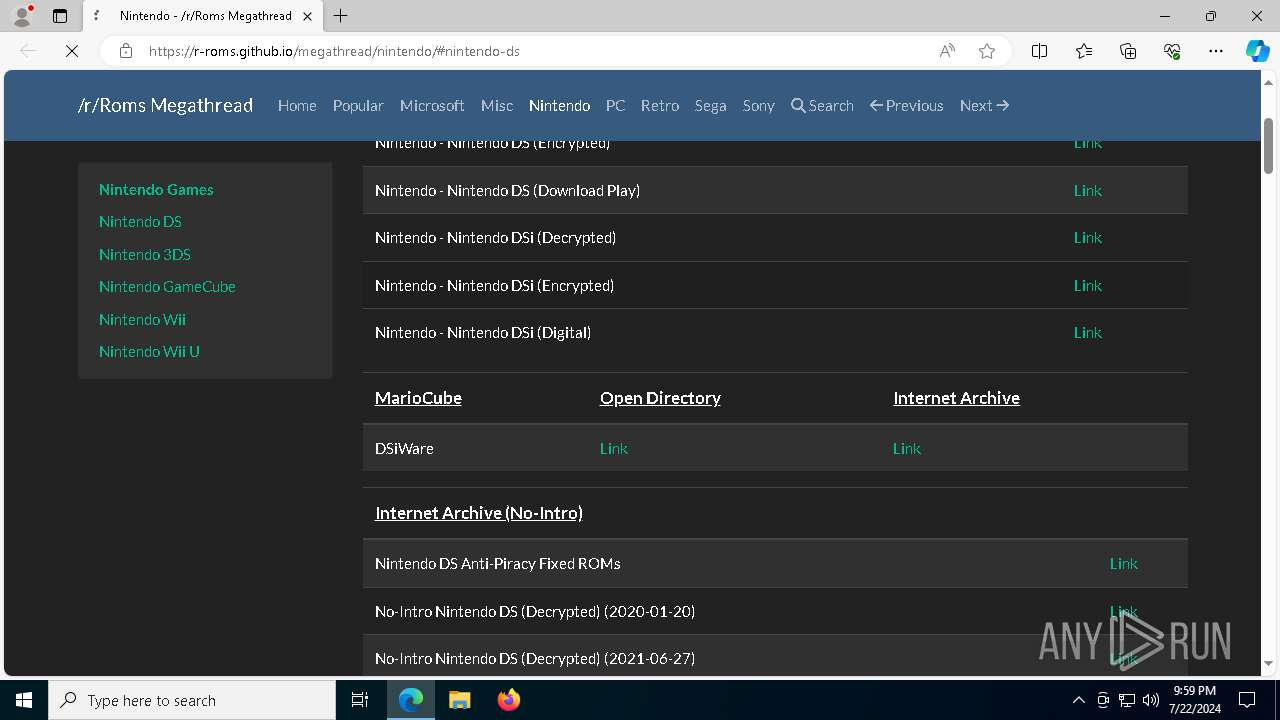Click the address bar URL
Viewport: 1280px width, 720px height.
[334, 51]
